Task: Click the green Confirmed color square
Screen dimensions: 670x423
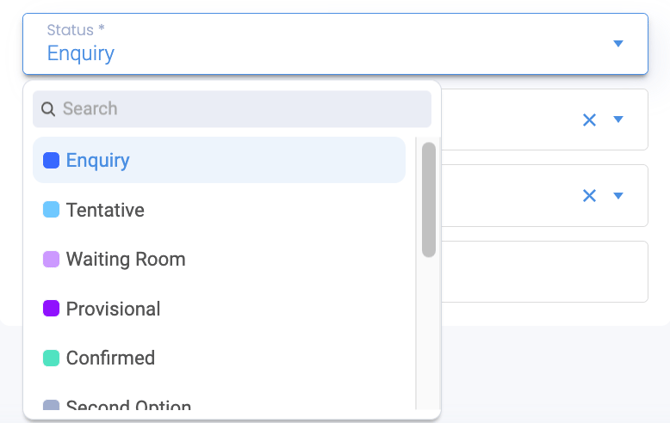Action: tap(51, 358)
